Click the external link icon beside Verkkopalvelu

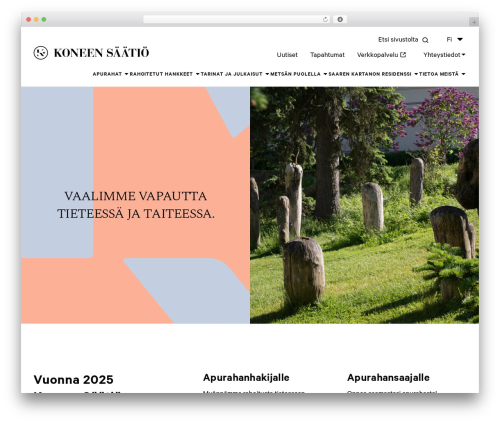click(x=403, y=55)
